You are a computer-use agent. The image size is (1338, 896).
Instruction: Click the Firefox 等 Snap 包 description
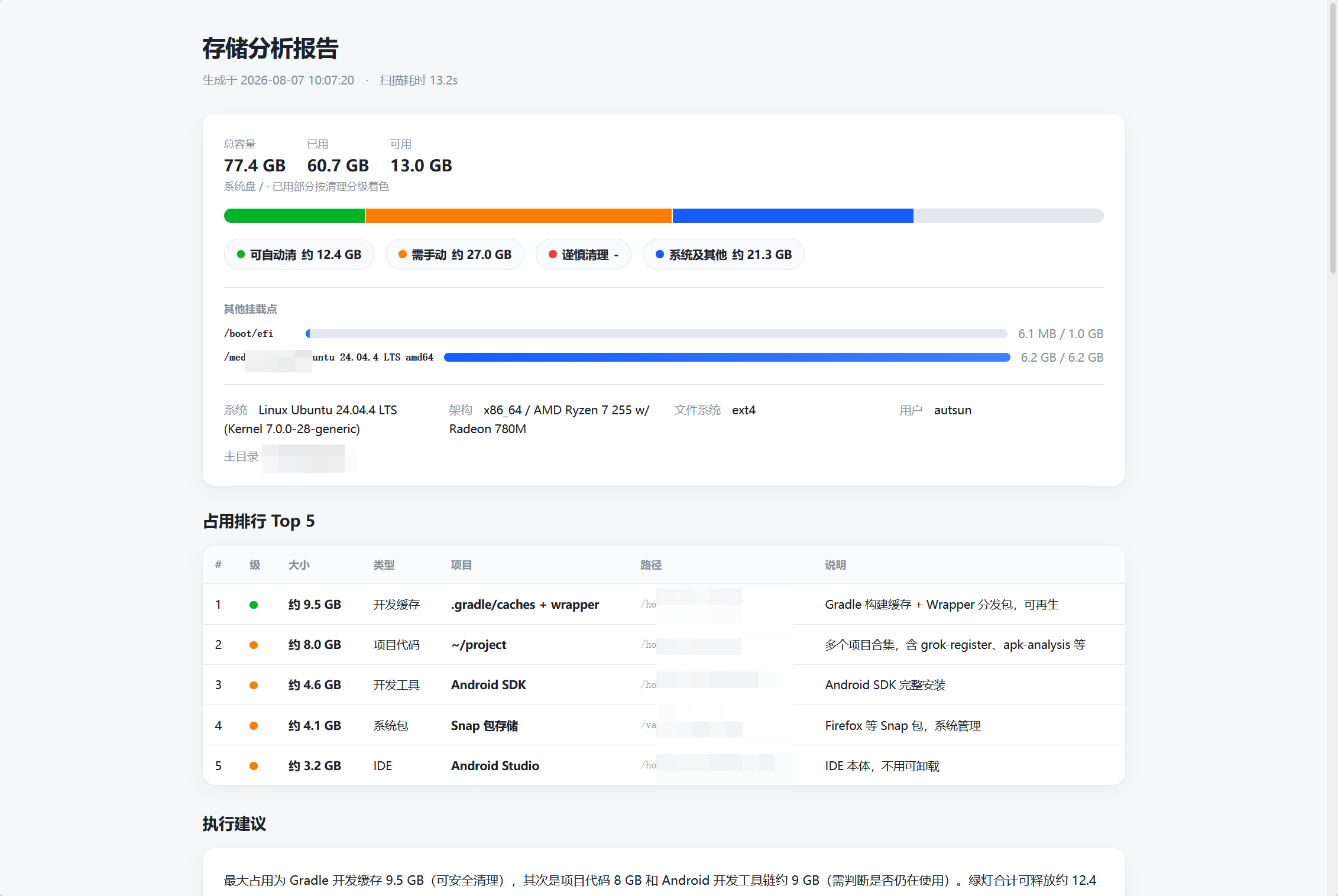coord(903,726)
